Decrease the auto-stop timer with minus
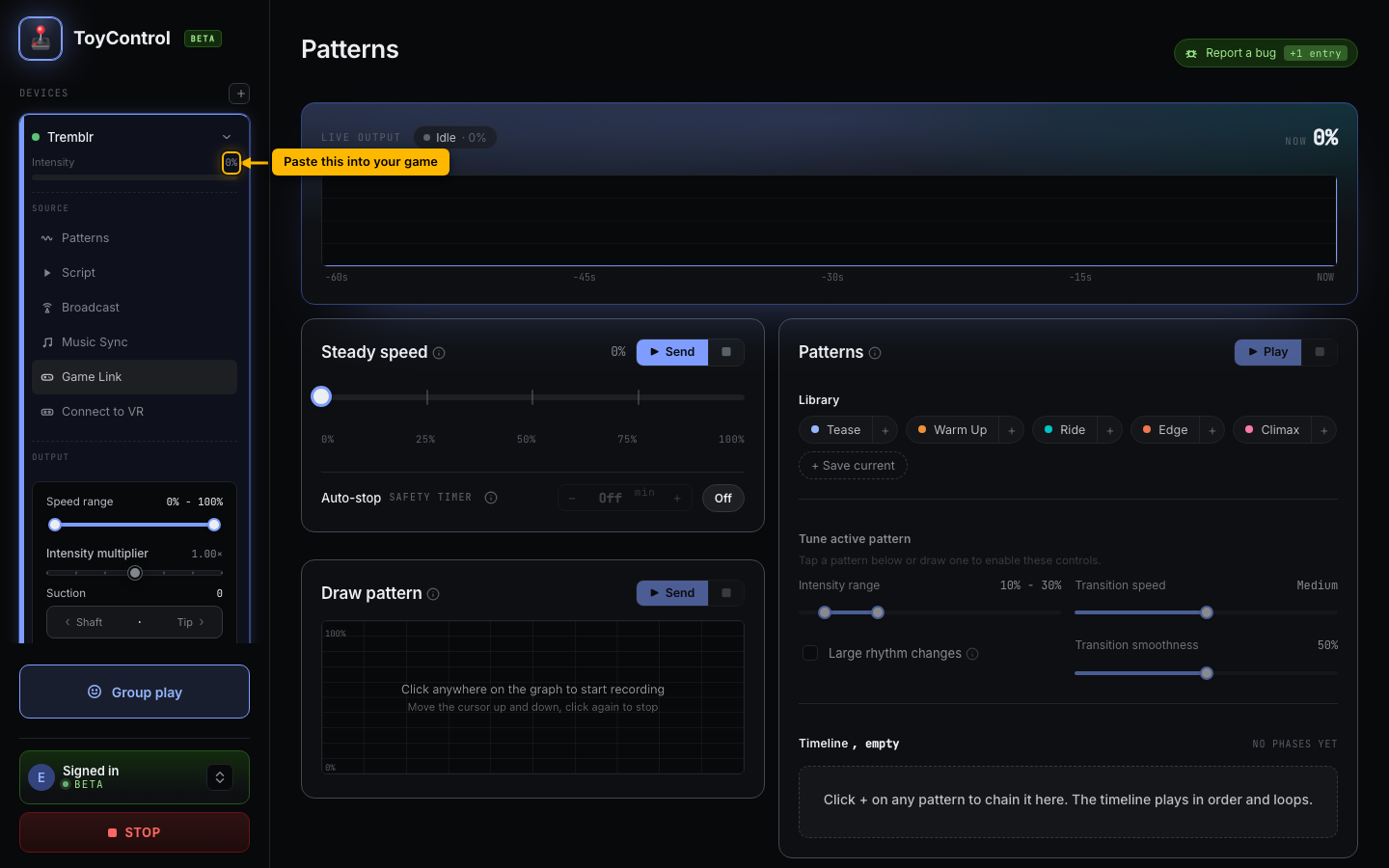 [x=572, y=498]
